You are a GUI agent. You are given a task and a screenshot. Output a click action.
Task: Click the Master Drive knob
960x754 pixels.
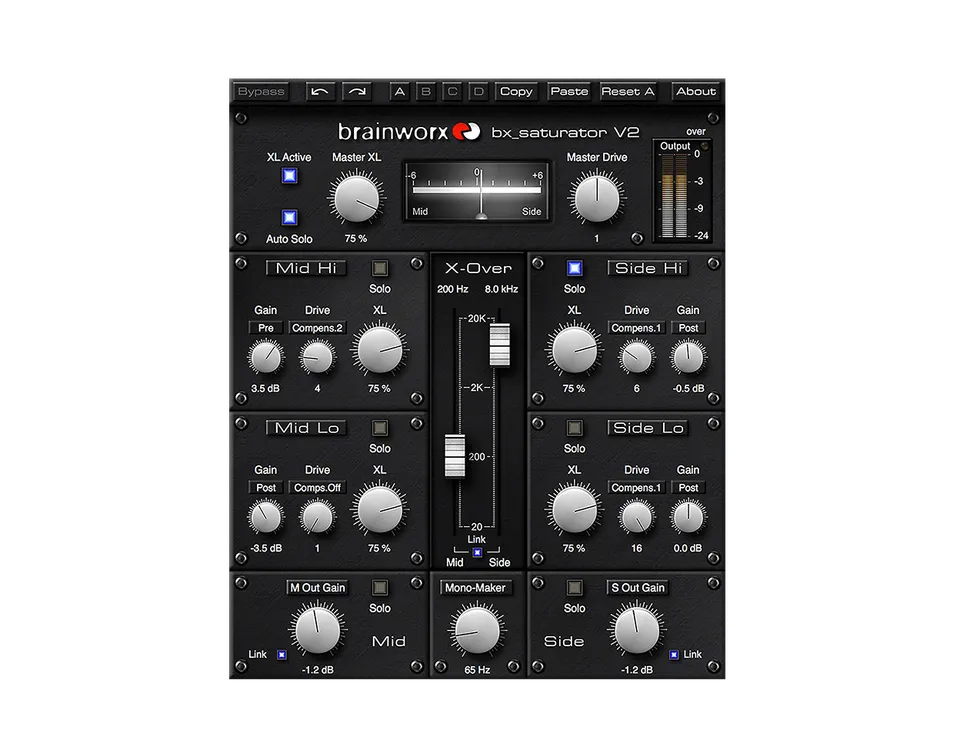pos(596,198)
